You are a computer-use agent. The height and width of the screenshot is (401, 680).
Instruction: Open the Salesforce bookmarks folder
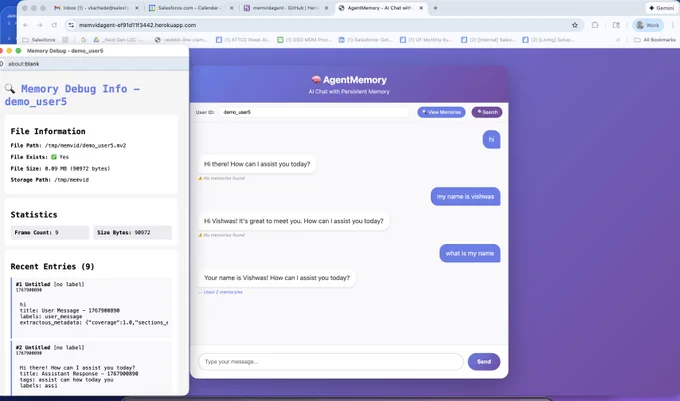[39, 40]
